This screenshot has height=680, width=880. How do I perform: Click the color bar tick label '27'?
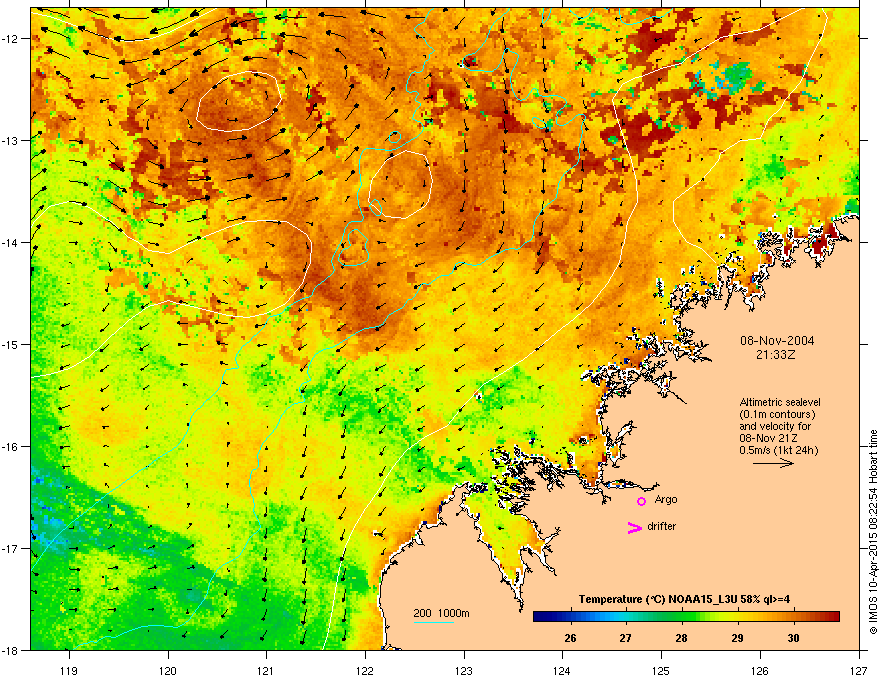coord(625,638)
